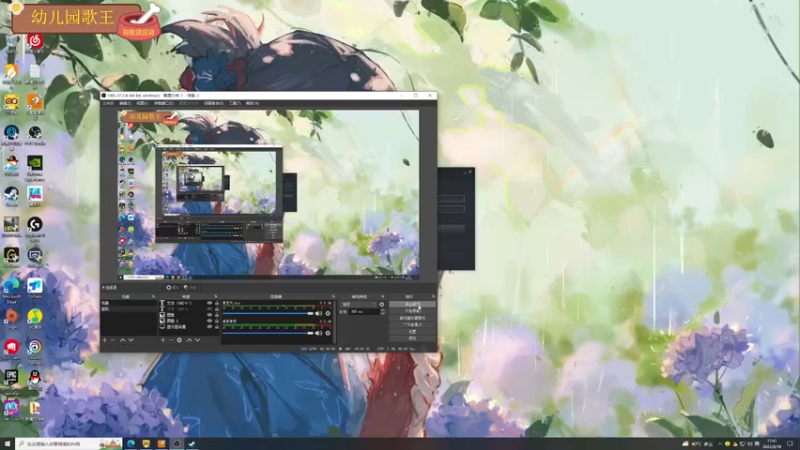
Task: Open Microsoft Edge from the taskbar
Action: (131, 444)
